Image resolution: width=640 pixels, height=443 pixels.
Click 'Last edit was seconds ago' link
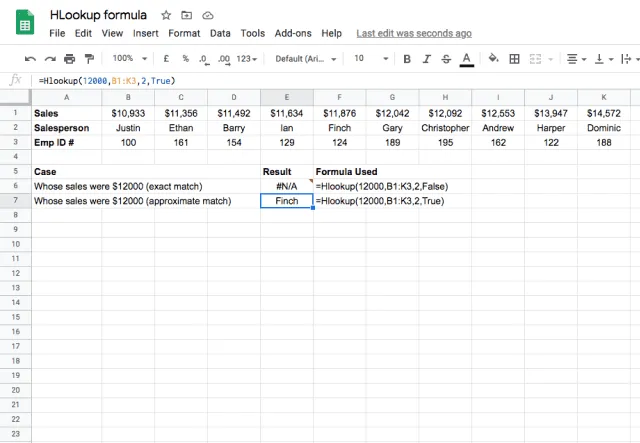coord(414,33)
